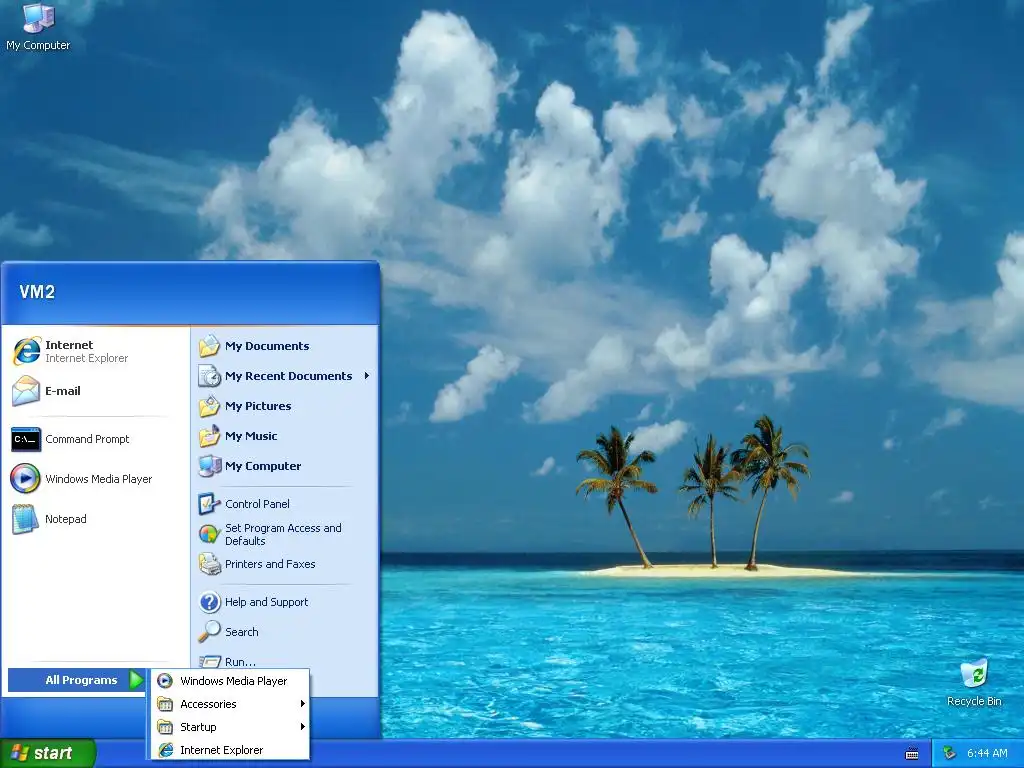1024x768 pixels.
Task: Click the Internet Explorer icon in All Programs submenu
Action: click(166, 750)
